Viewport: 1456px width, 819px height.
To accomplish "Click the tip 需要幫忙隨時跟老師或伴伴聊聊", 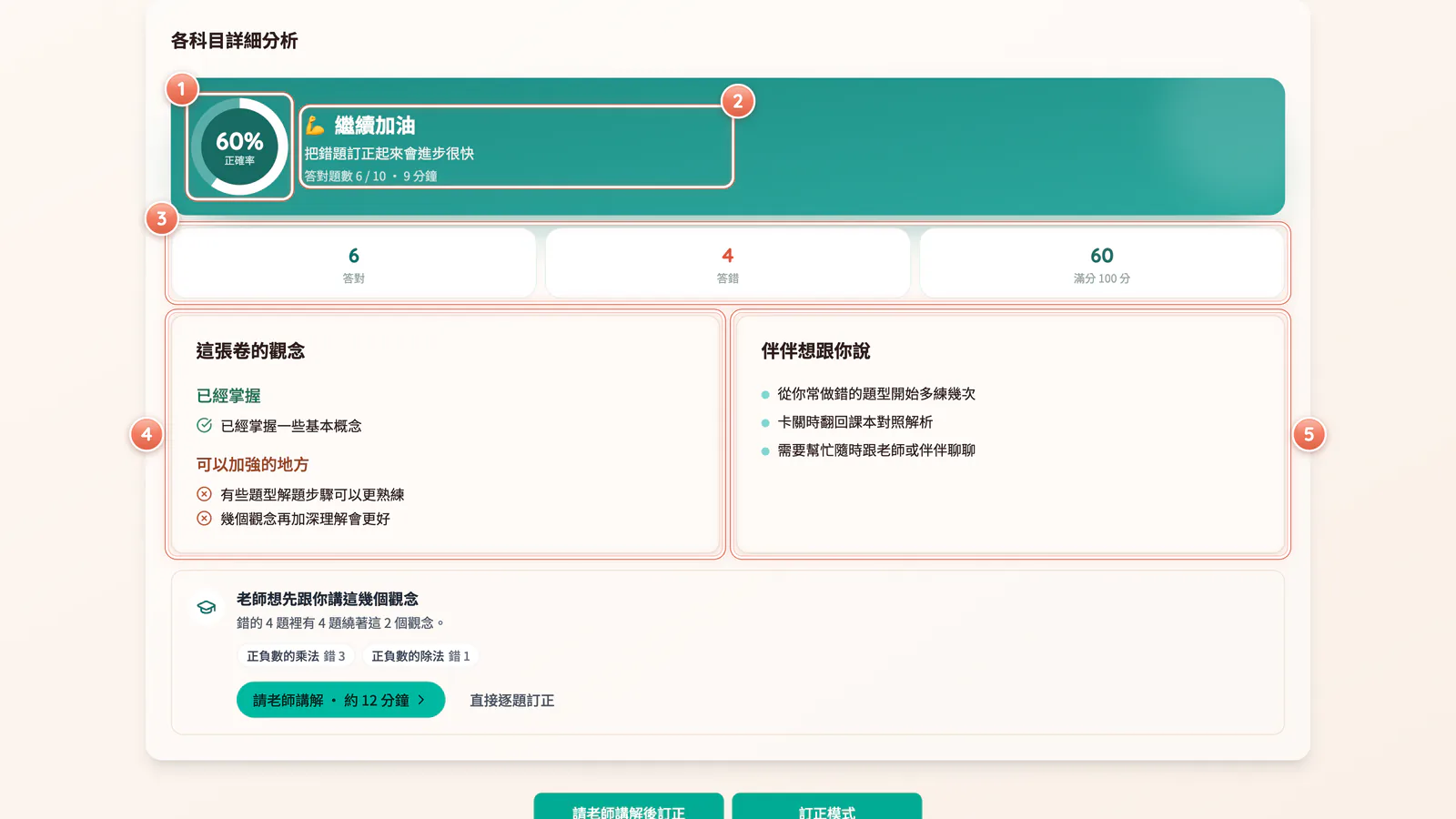I will (876, 450).
